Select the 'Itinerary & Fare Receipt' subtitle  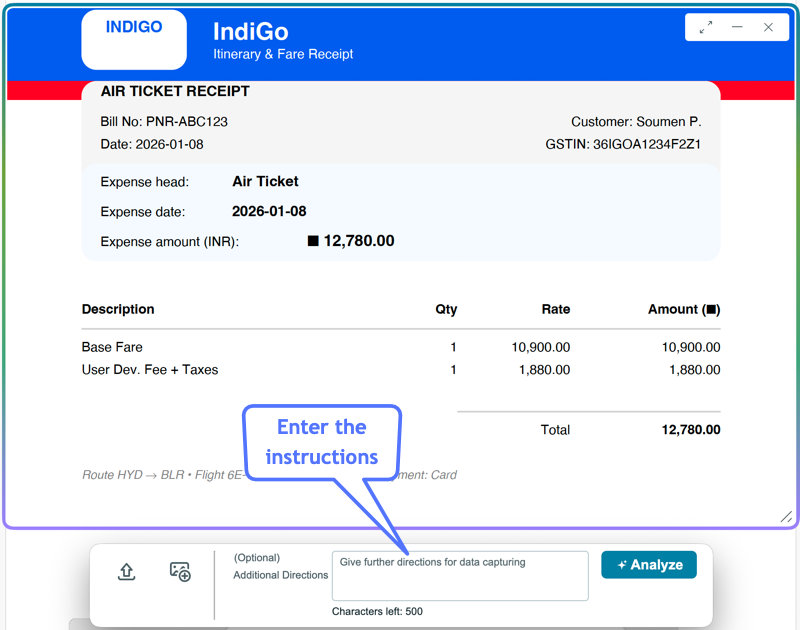pyautogui.click(x=283, y=54)
